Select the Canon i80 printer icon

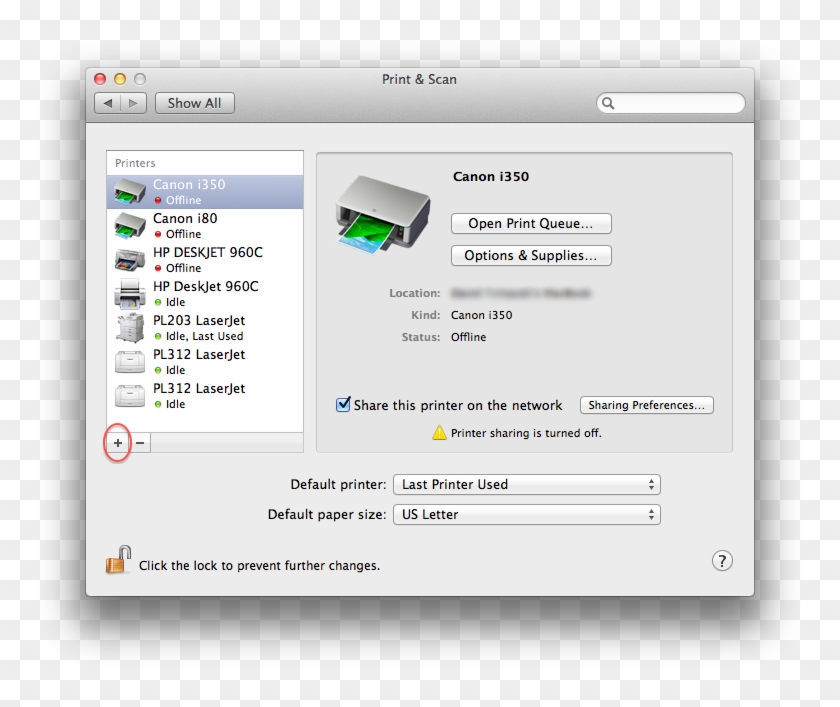pos(131,225)
